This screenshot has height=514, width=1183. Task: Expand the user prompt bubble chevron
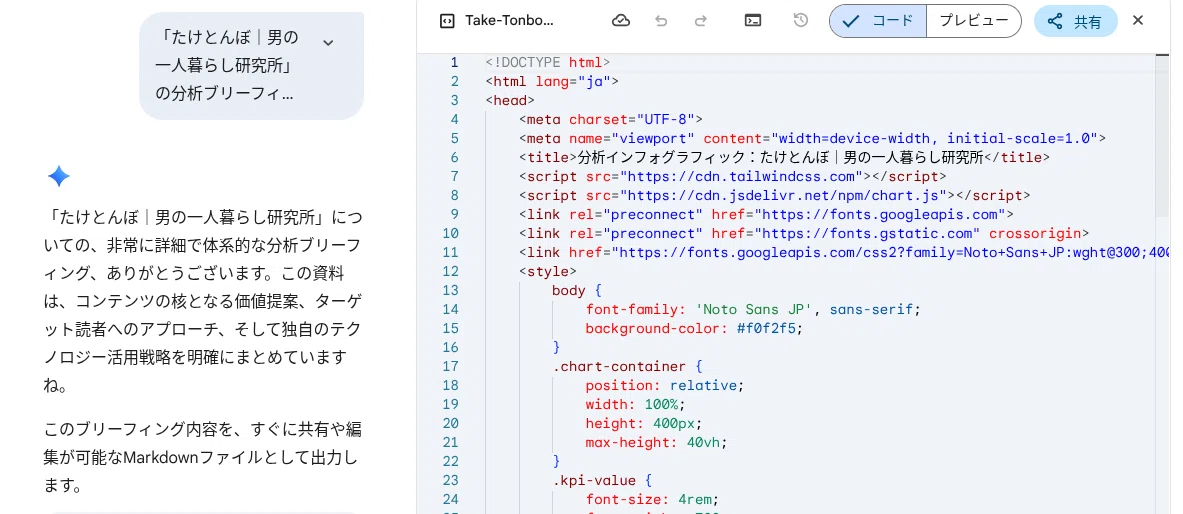tap(328, 42)
